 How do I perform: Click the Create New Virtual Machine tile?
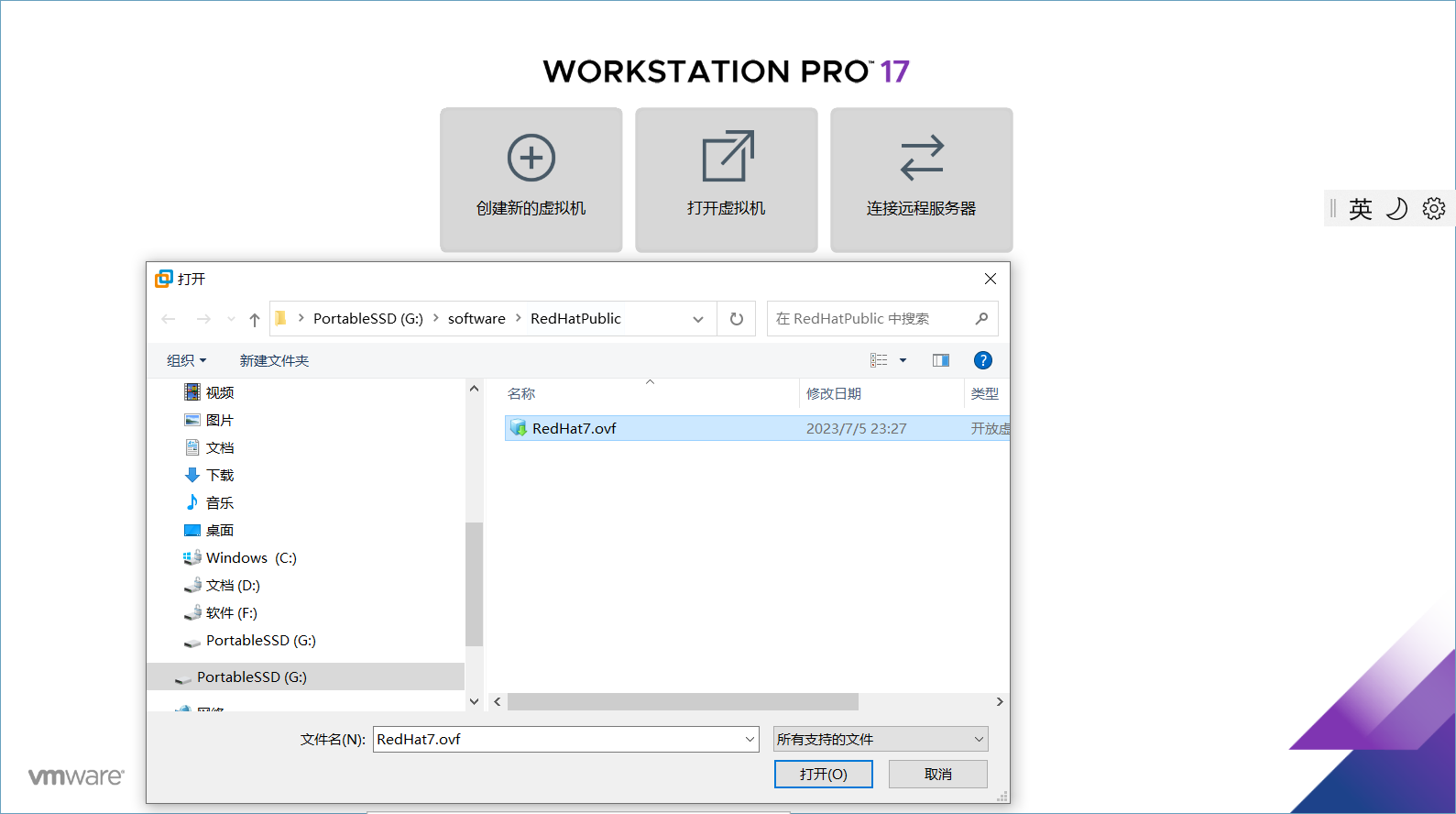click(x=531, y=180)
